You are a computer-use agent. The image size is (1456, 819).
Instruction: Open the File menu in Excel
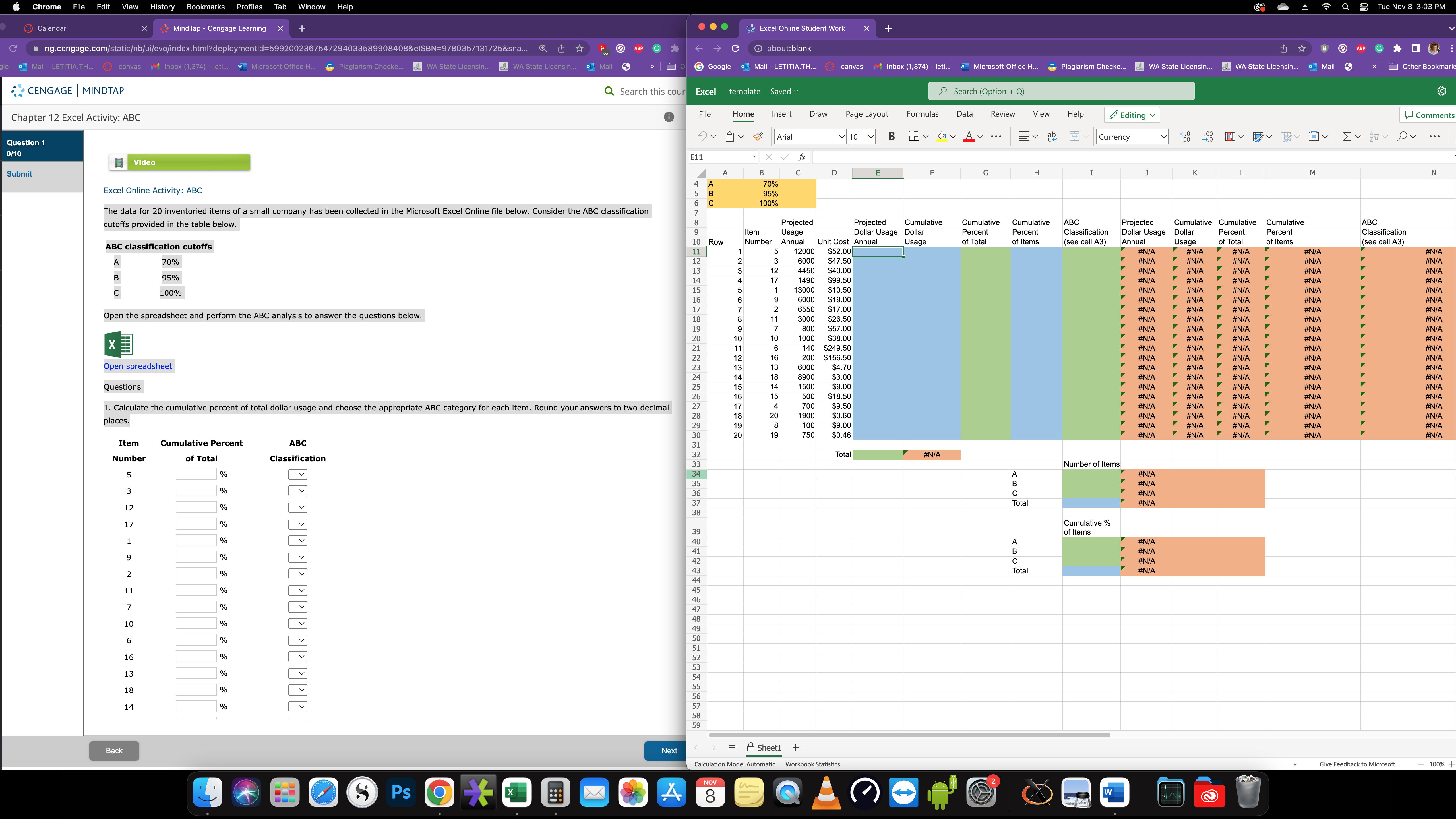pyautogui.click(x=704, y=114)
